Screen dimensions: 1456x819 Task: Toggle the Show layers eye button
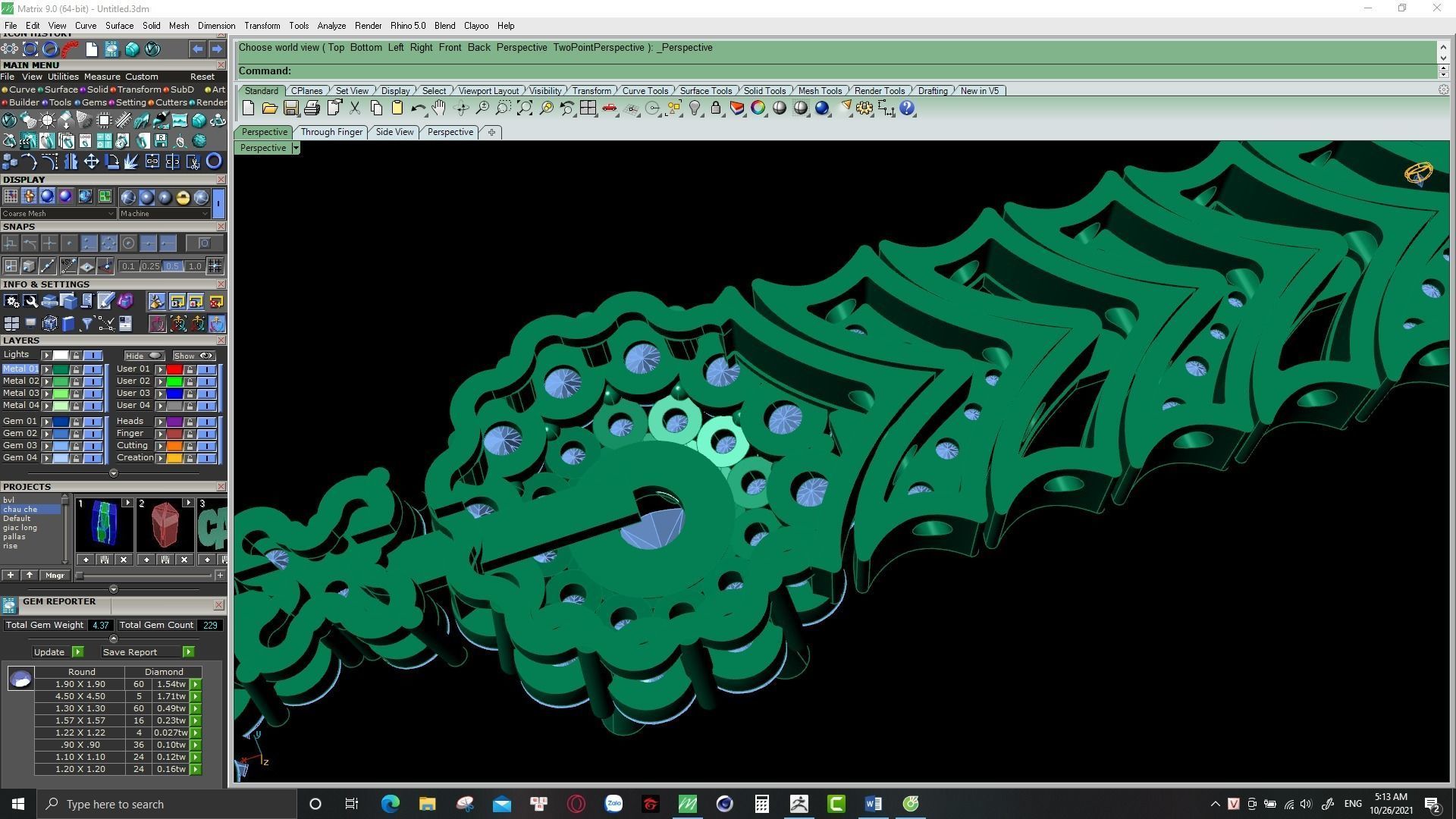[x=193, y=356]
